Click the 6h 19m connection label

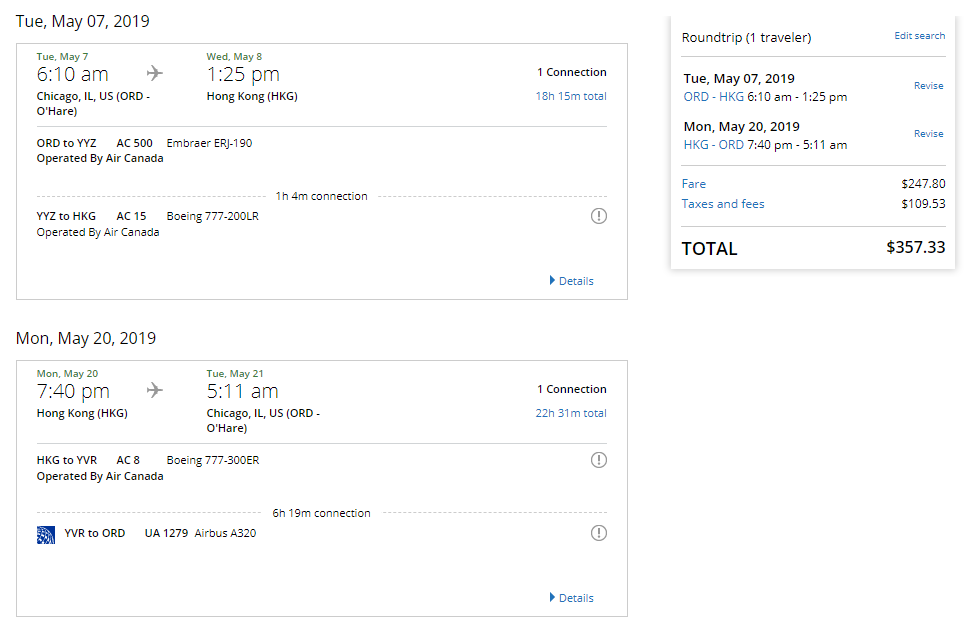(x=321, y=513)
